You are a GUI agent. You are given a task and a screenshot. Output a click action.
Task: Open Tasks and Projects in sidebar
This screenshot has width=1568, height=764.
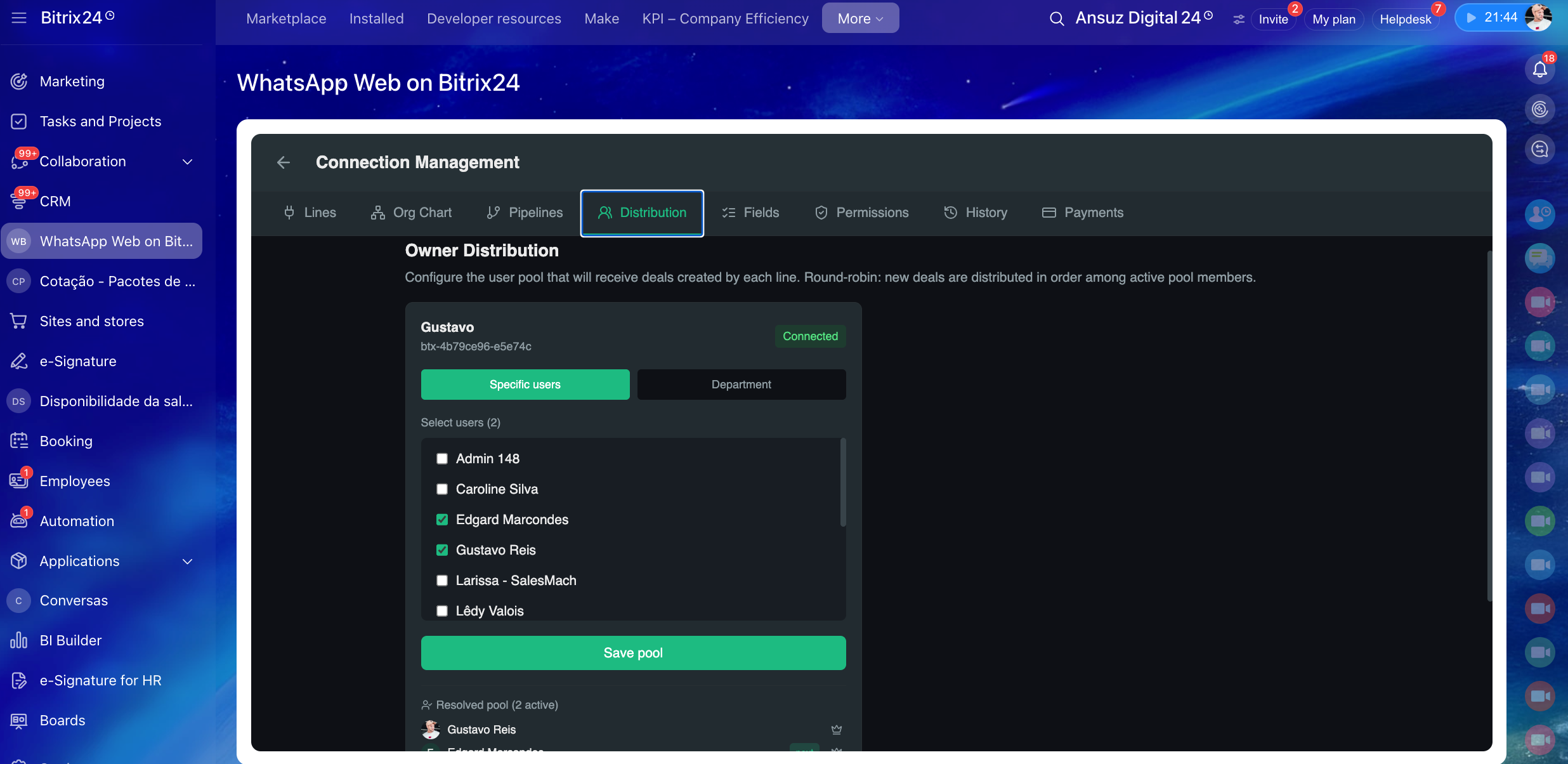click(x=101, y=121)
